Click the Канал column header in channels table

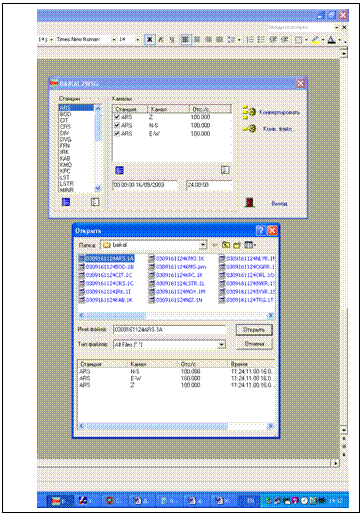click(168, 109)
